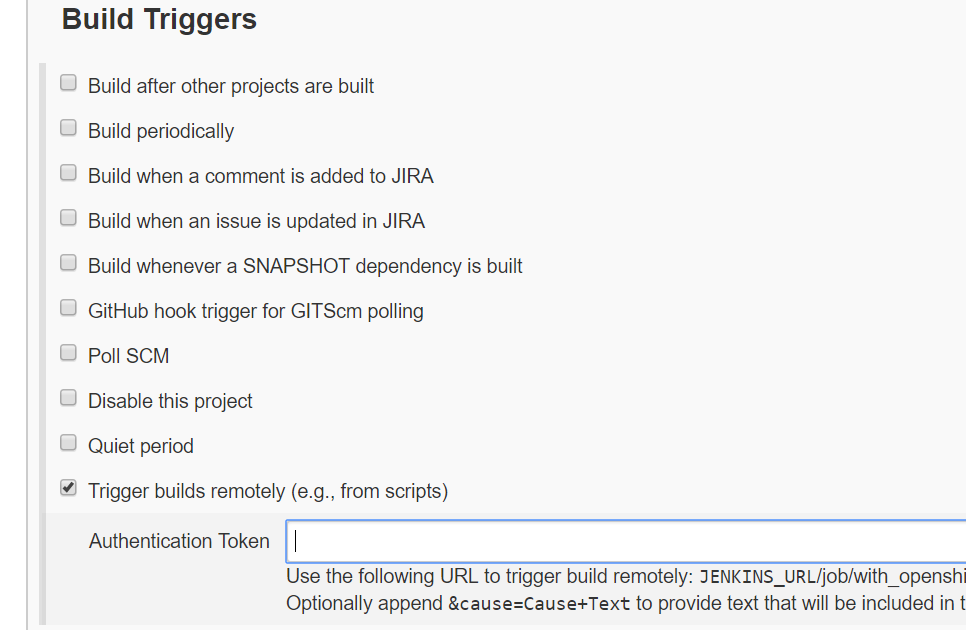Enable 'Build when an issue is updated in JIRA'
This screenshot has height=630, width=966.
[x=67, y=217]
